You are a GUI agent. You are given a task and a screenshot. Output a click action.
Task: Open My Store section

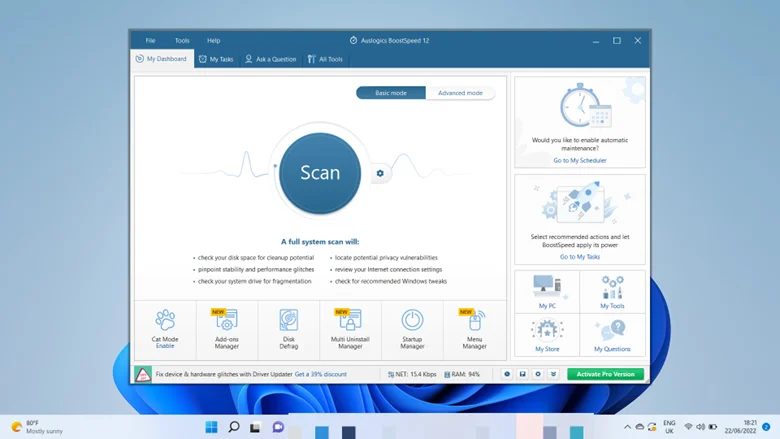(x=547, y=336)
